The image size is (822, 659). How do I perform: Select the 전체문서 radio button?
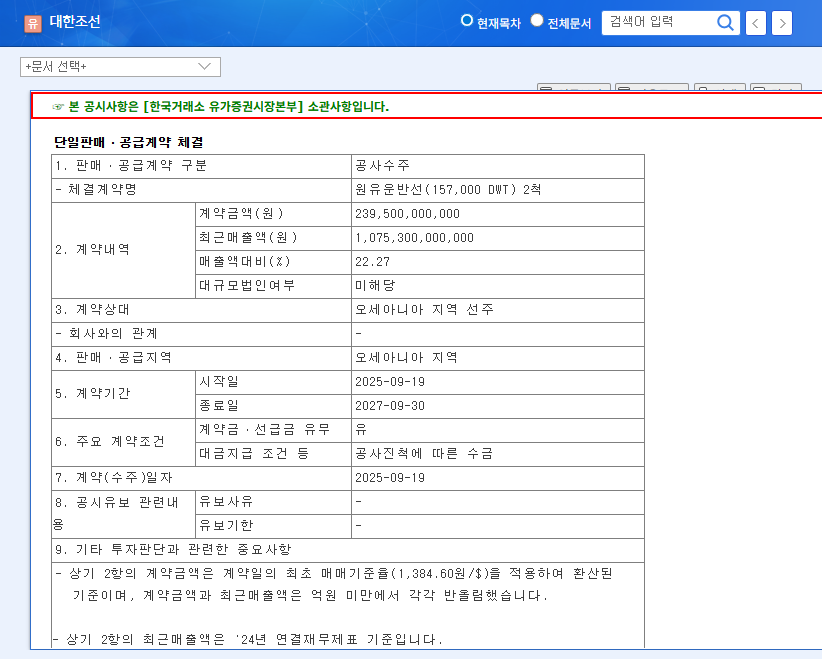coord(537,20)
